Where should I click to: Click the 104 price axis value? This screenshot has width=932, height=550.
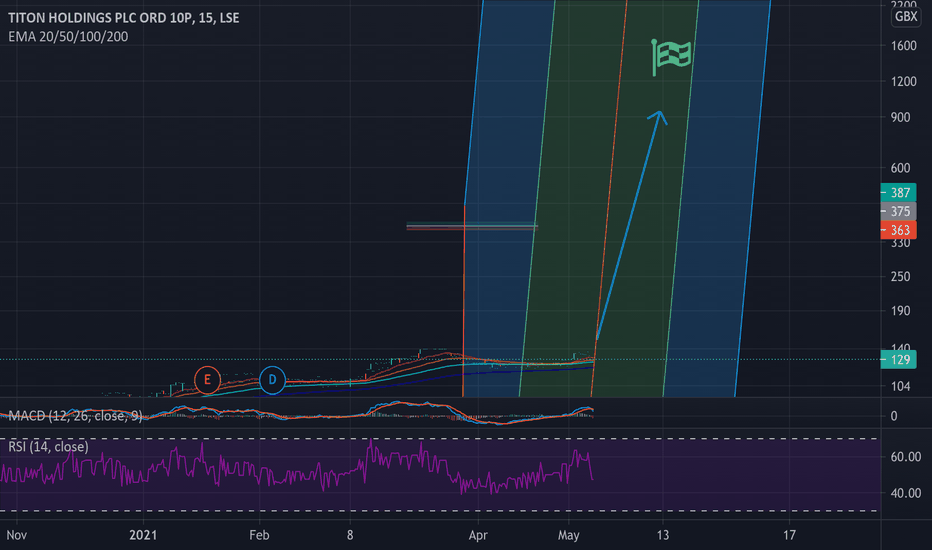[900, 386]
